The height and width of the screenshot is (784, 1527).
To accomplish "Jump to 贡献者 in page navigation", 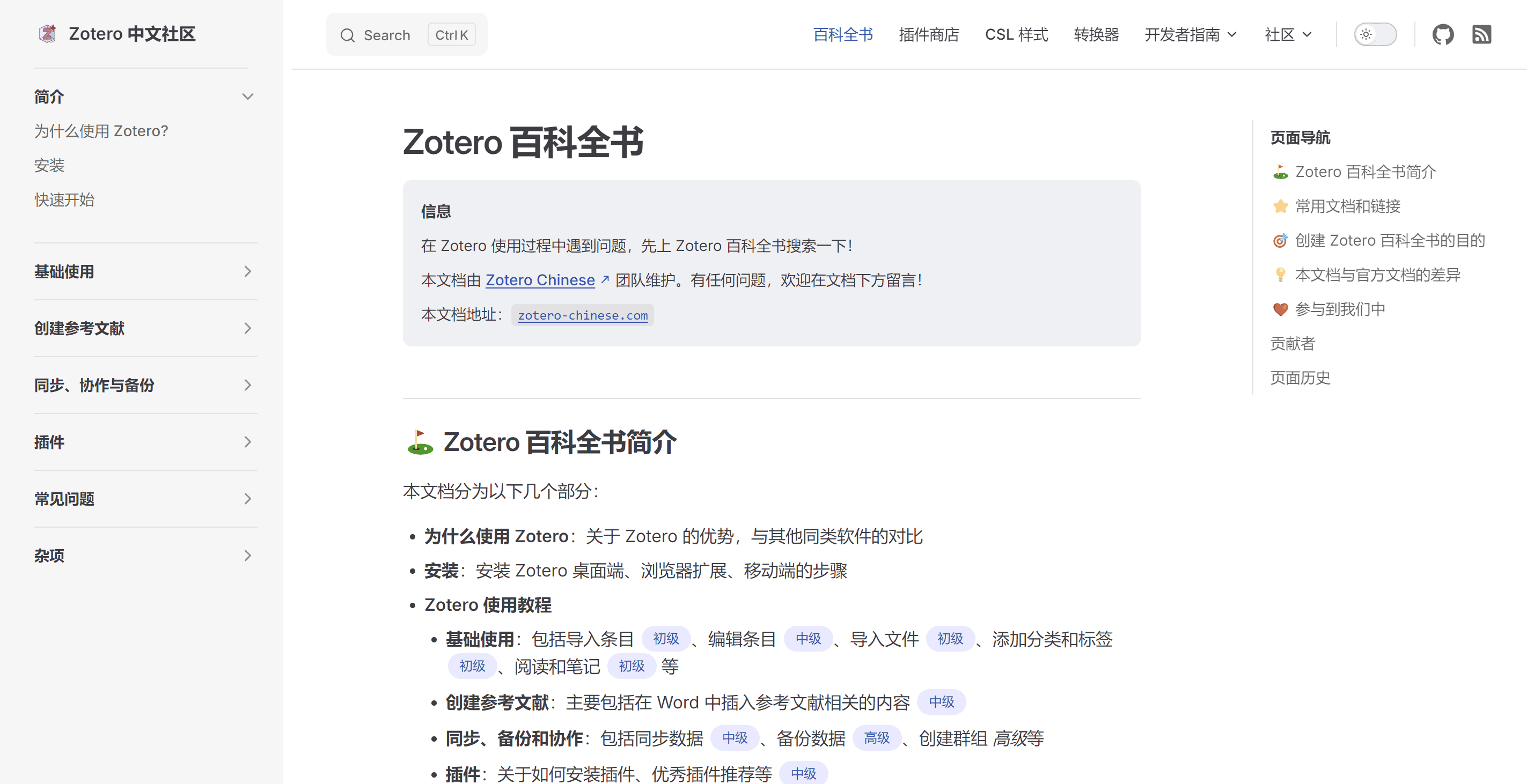I will pos(1292,344).
